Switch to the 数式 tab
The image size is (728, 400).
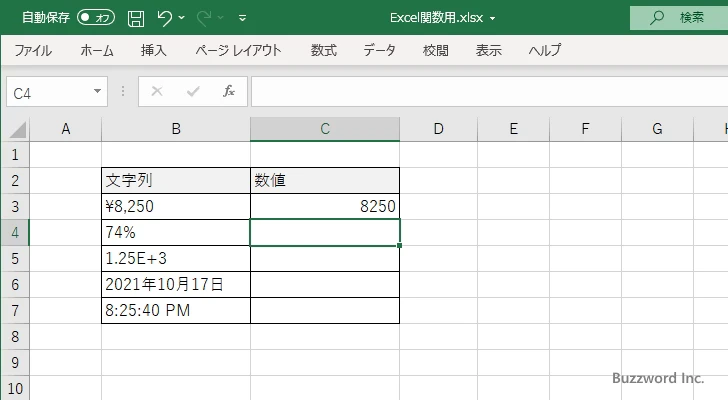point(324,50)
